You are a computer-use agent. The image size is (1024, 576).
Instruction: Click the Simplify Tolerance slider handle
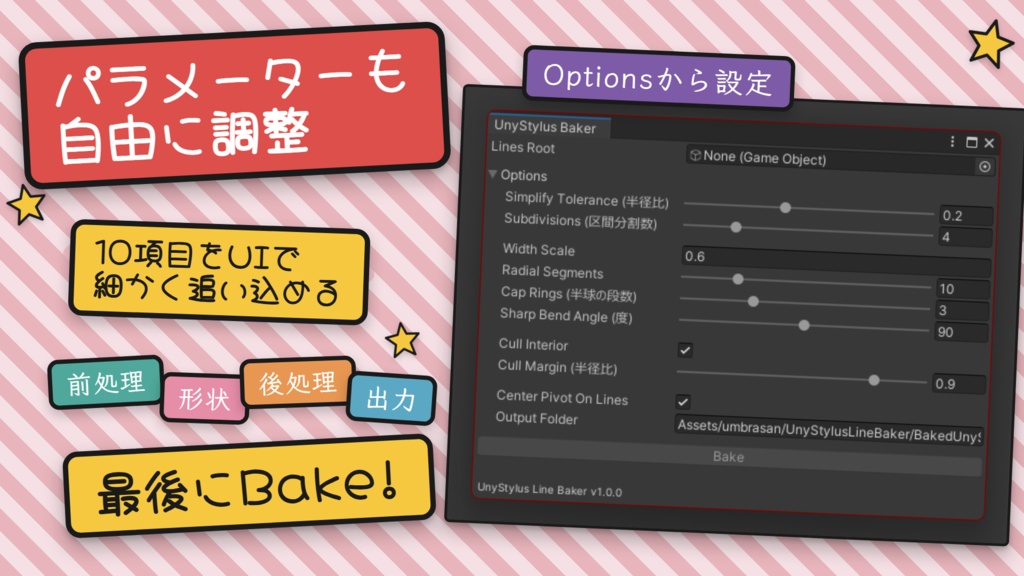click(x=786, y=208)
